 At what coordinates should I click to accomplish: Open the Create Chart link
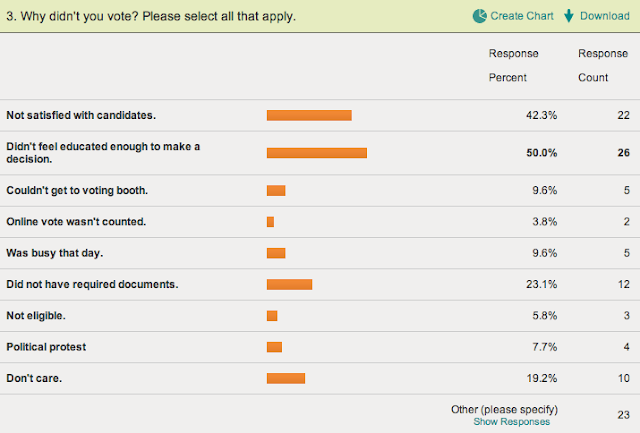coord(520,16)
